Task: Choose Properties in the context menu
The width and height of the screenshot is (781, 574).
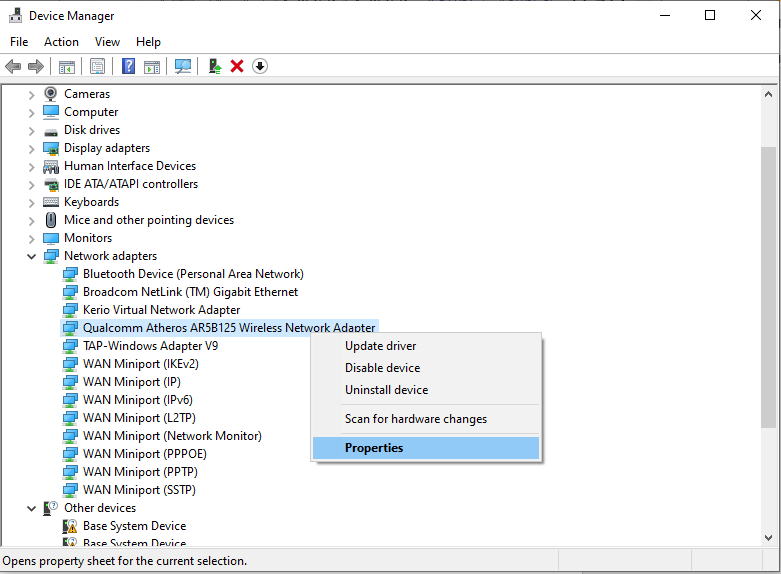Action: (426, 448)
